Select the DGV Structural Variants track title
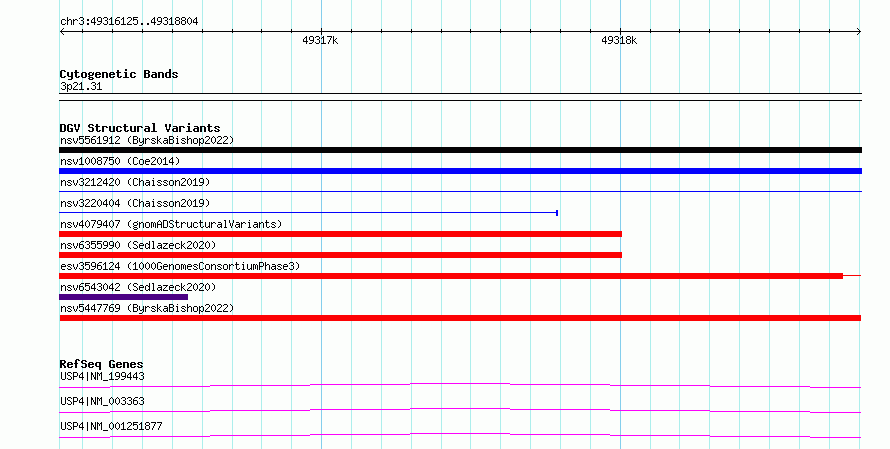This screenshot has width=890, height=449. coord(140,128)
